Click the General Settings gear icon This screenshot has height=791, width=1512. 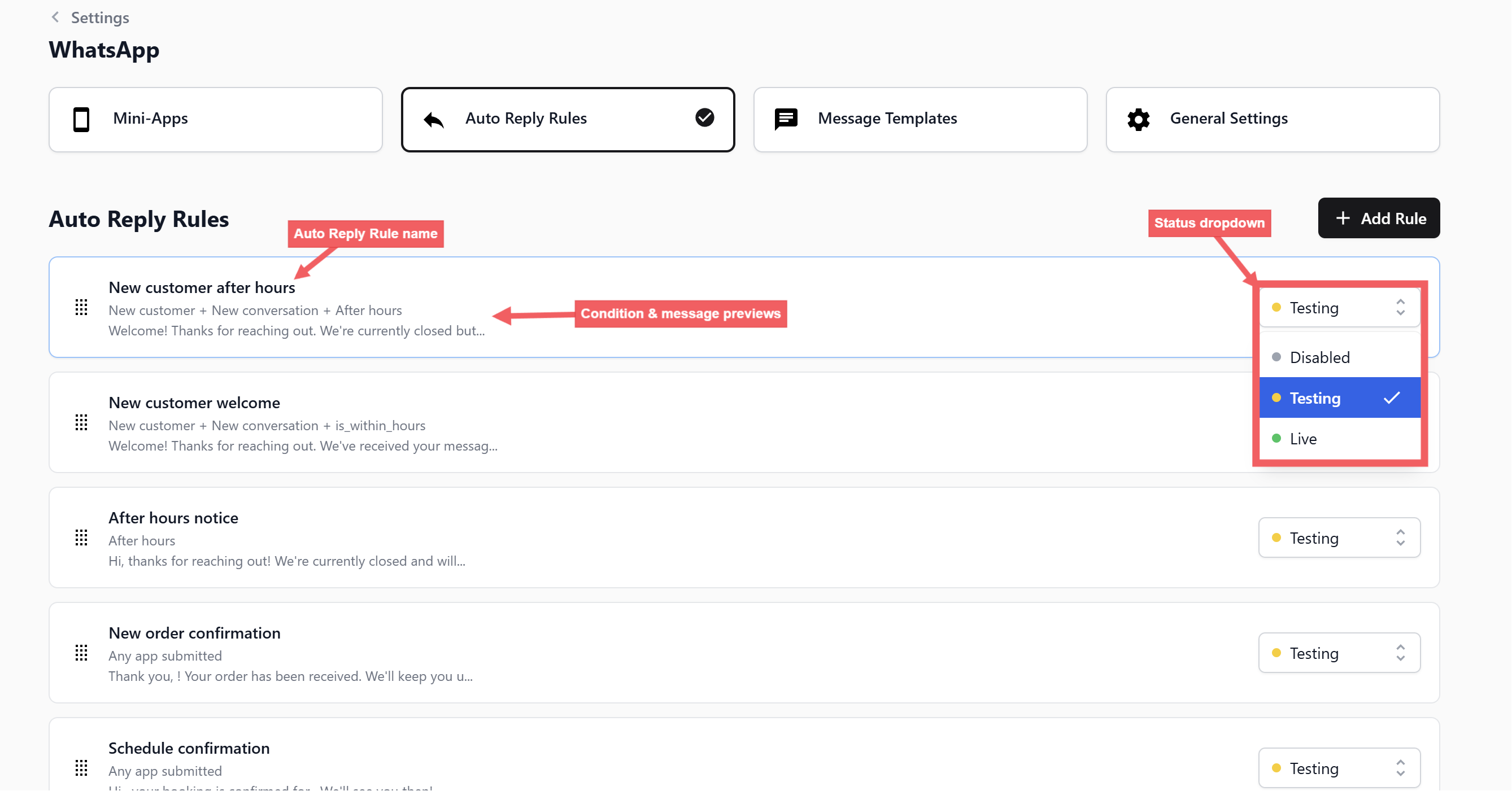(x=1138, y=119)
